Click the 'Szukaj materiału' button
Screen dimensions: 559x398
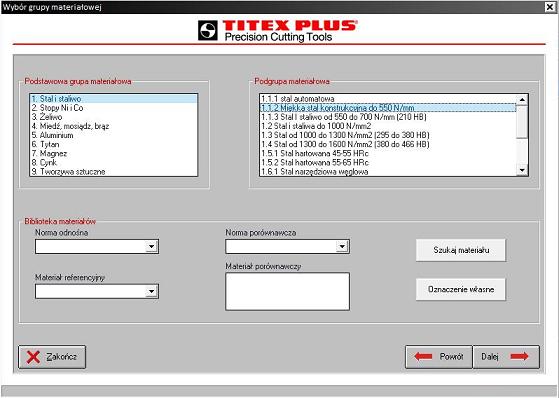[x=461, y=250]
